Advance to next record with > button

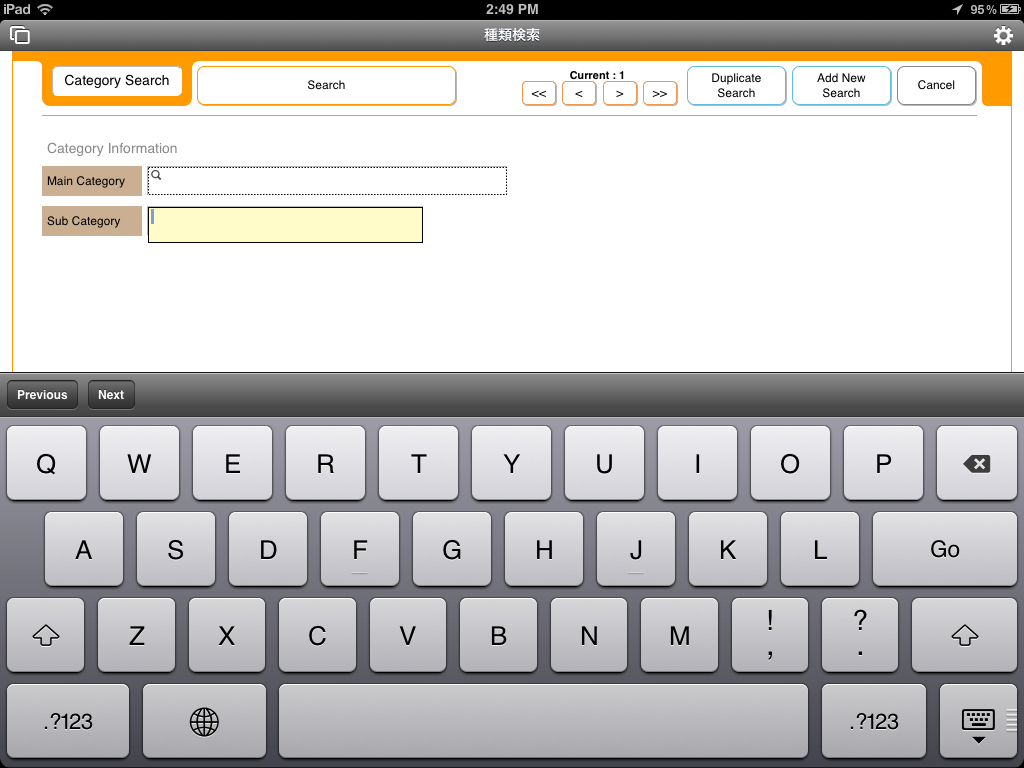(620, 94)
